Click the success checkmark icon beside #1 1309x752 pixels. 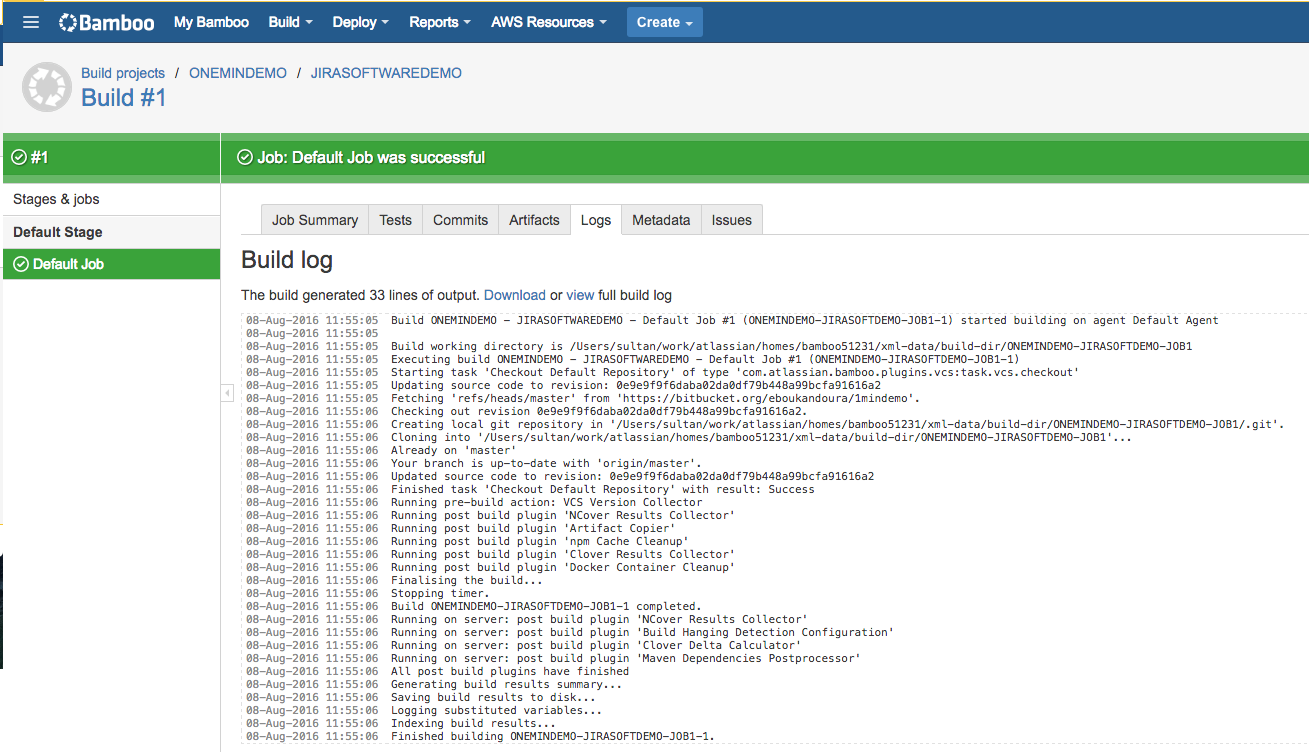(19, 157)
